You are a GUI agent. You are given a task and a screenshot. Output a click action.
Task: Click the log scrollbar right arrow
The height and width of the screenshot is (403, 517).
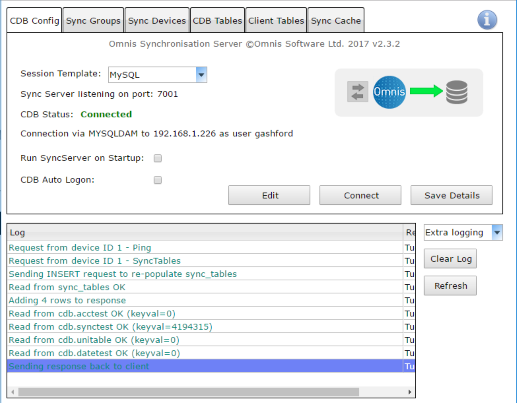pos(410,392)
